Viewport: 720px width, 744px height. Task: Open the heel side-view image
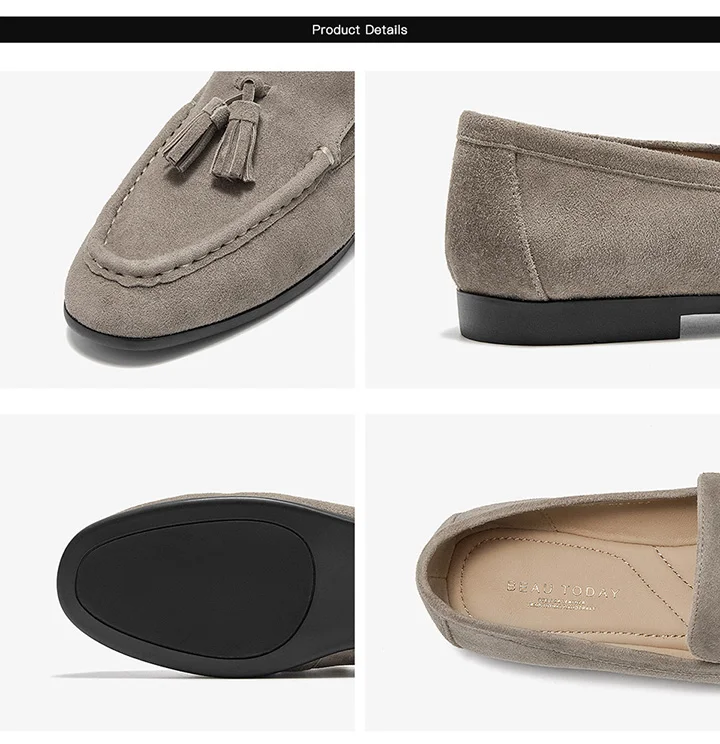(x=542, y=230)
